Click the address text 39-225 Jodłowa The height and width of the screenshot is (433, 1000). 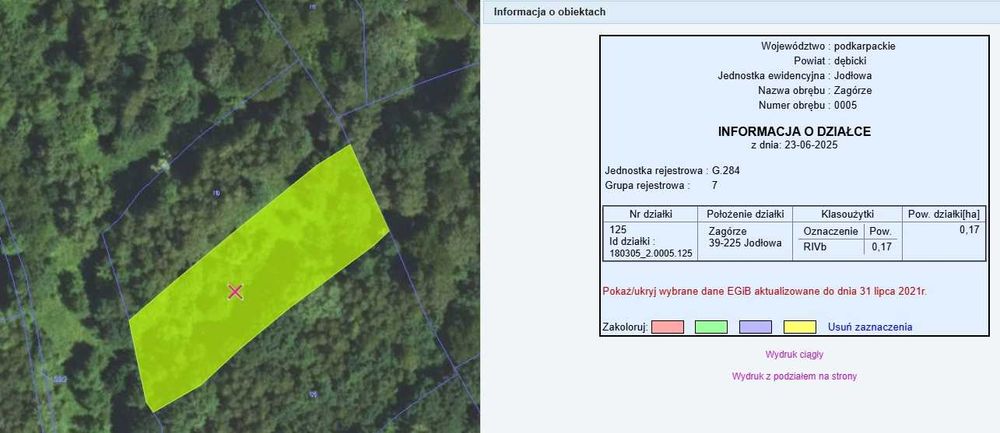[x=745, y=242]
